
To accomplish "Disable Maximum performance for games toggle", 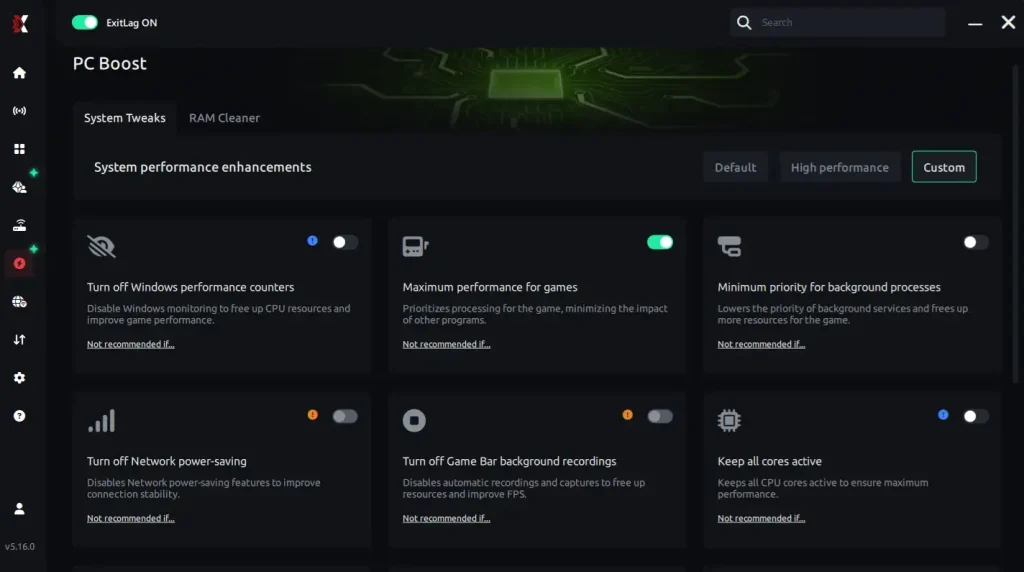I will click(660, 242).
